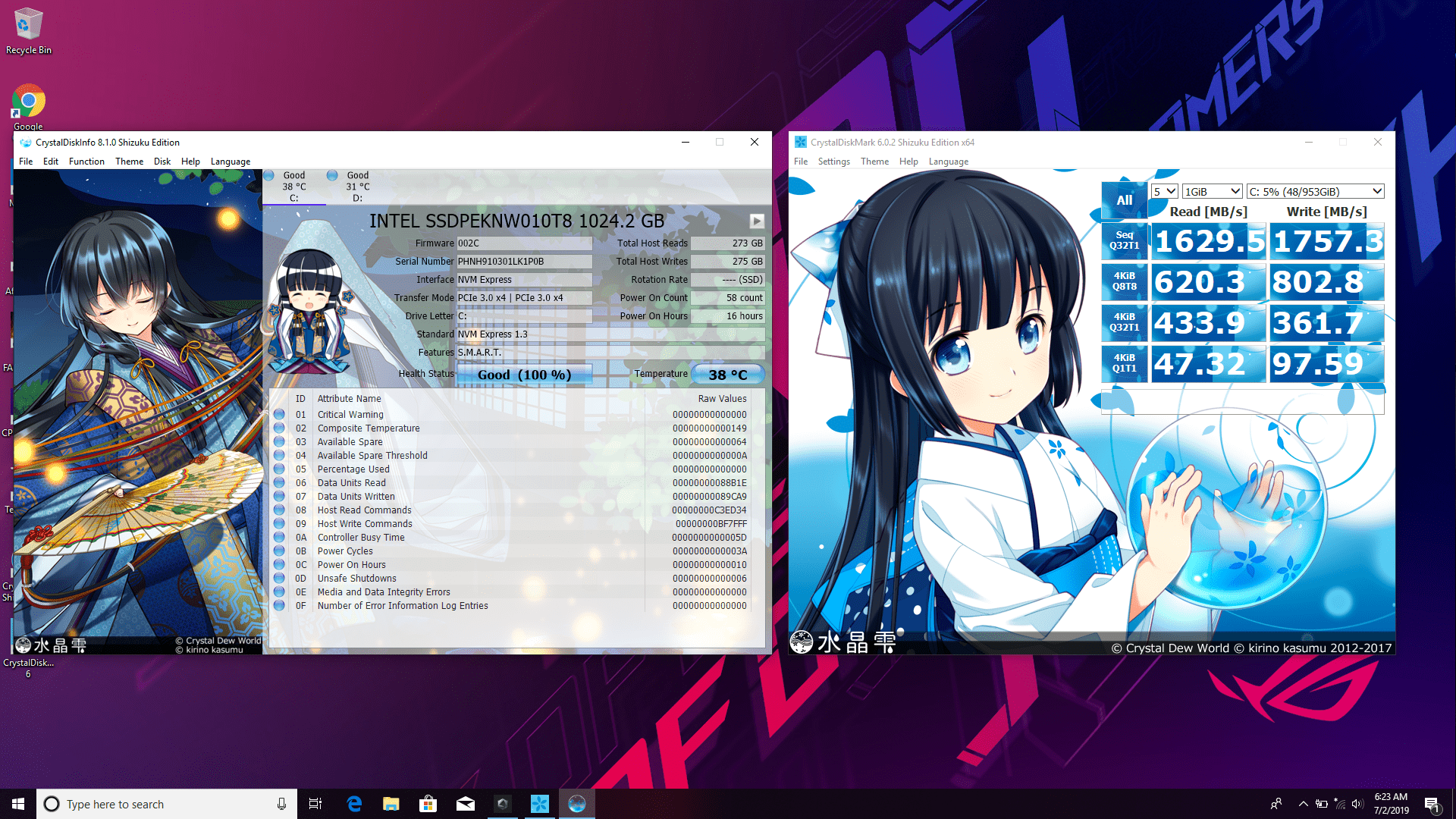The image size is (1456, 819).
Task: Click the status orb for Power Cycles
Action: [x=279, y=551]
